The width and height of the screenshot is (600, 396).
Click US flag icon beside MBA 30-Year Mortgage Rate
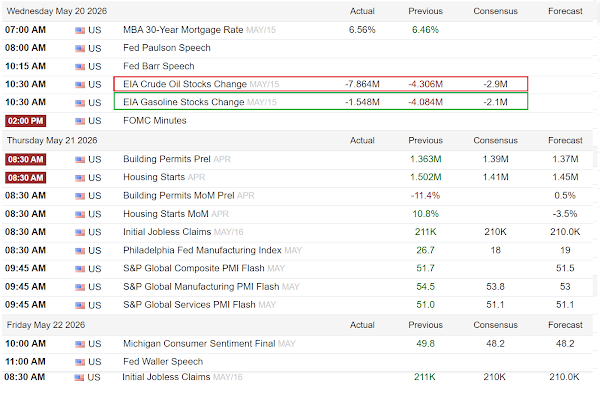tap(80, 30)
